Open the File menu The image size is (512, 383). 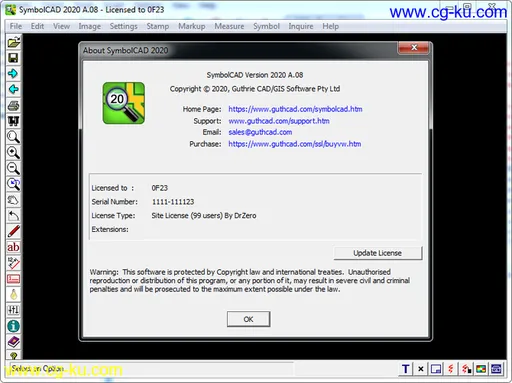16,26
